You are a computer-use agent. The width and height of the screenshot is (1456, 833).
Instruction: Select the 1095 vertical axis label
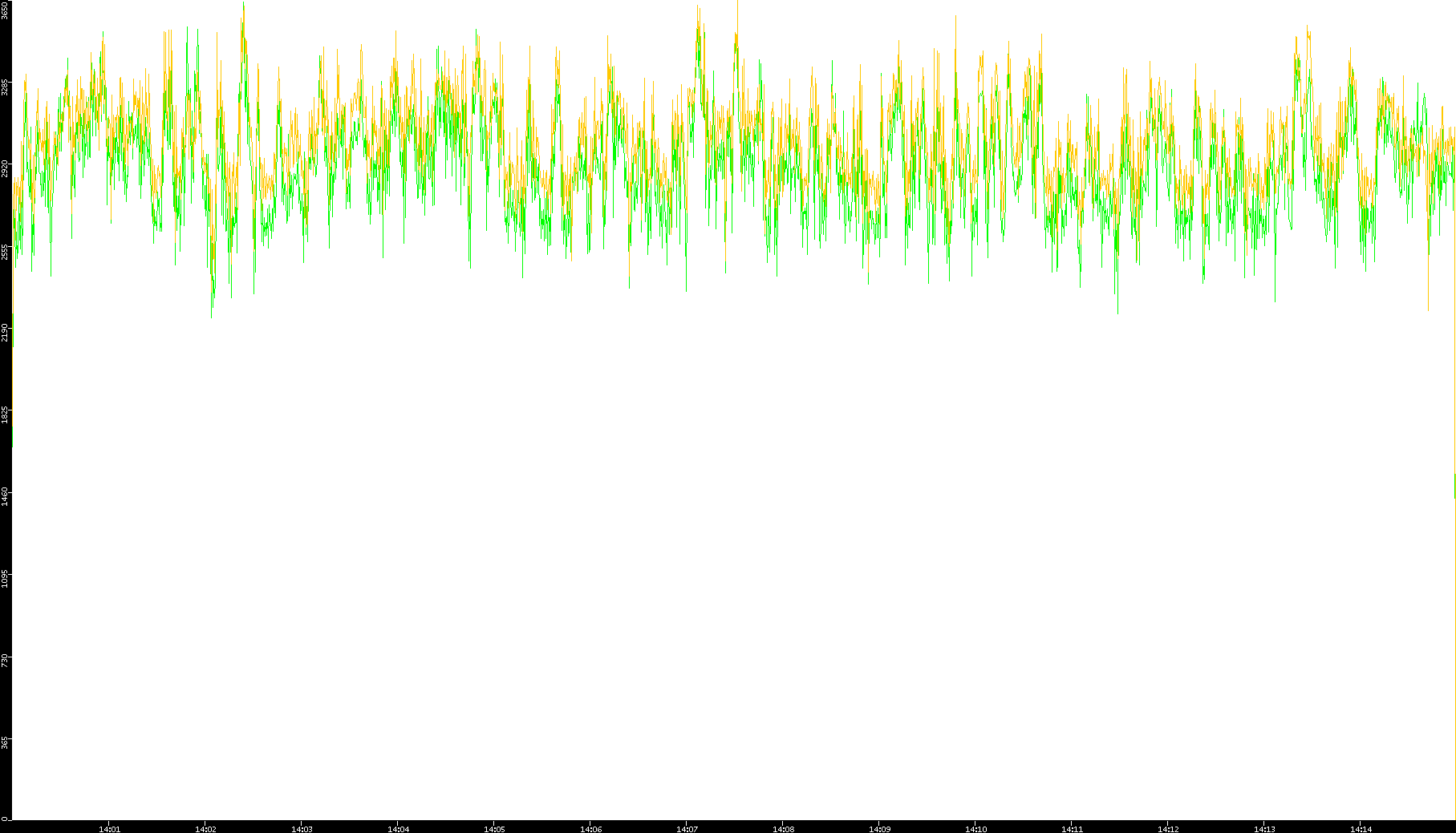coord(6,579)
